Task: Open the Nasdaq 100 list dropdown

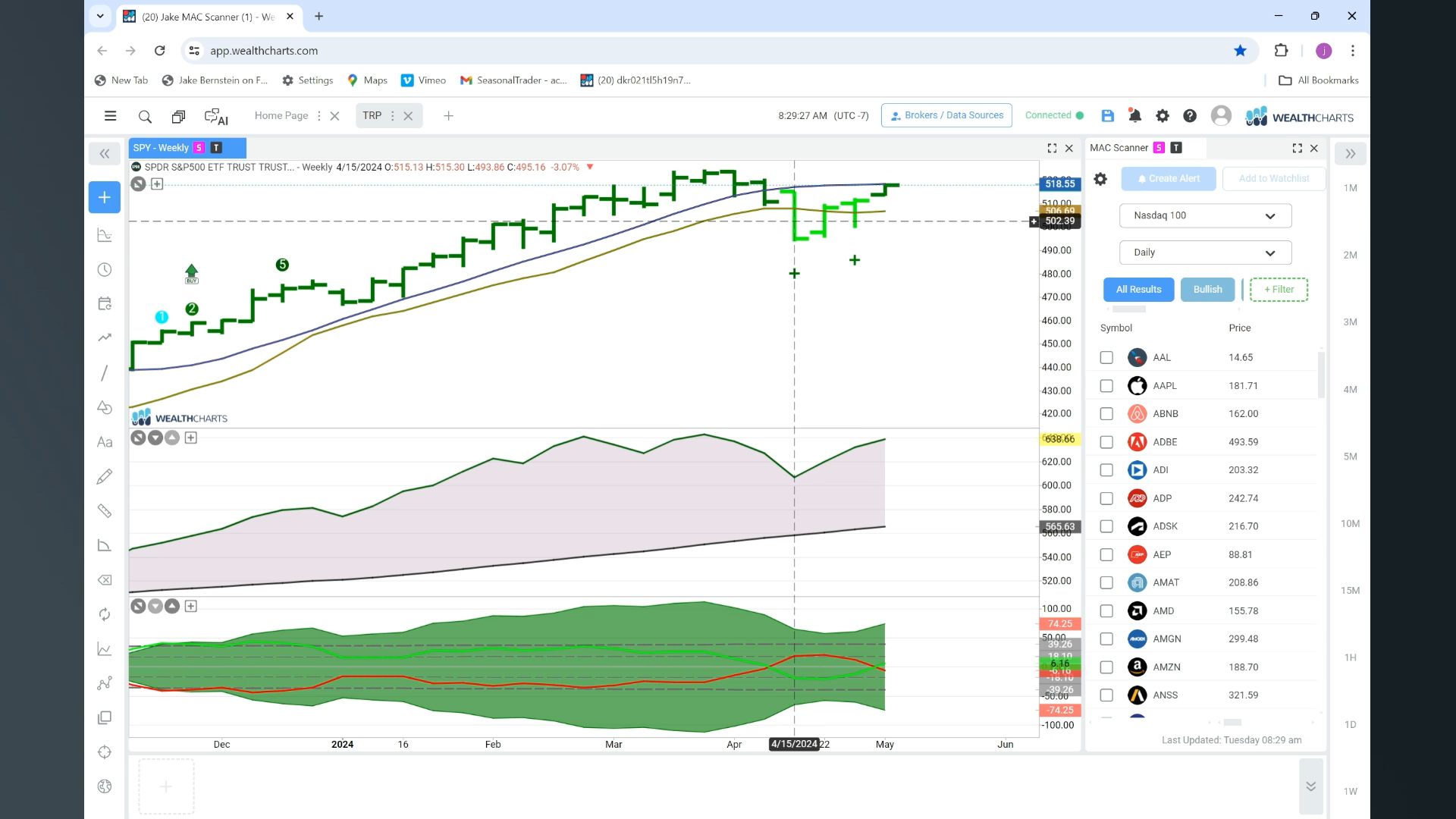Action: tap(1205, 215)
